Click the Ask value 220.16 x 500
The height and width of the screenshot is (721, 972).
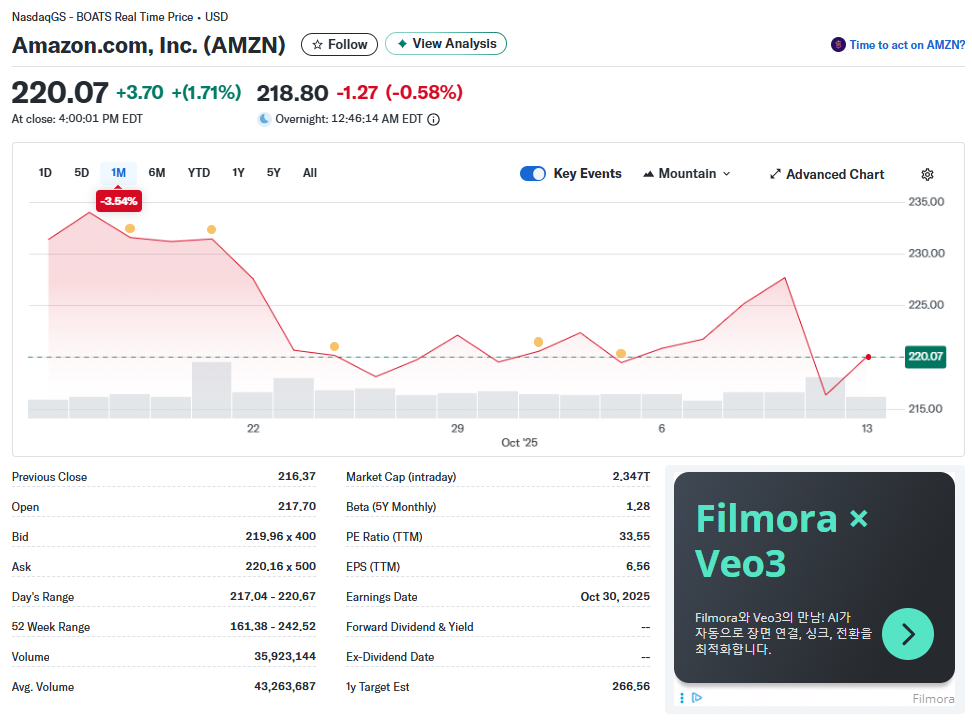coord(280,566)
